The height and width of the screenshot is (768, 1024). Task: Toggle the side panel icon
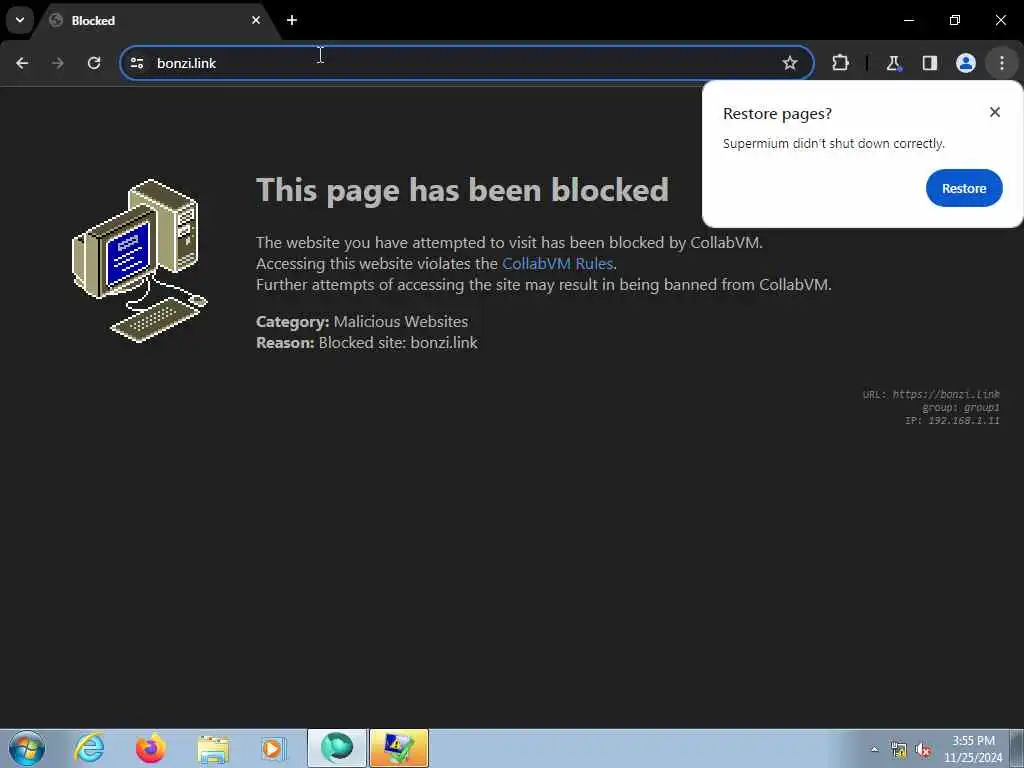pyautogui.click(x=929, y=63)
